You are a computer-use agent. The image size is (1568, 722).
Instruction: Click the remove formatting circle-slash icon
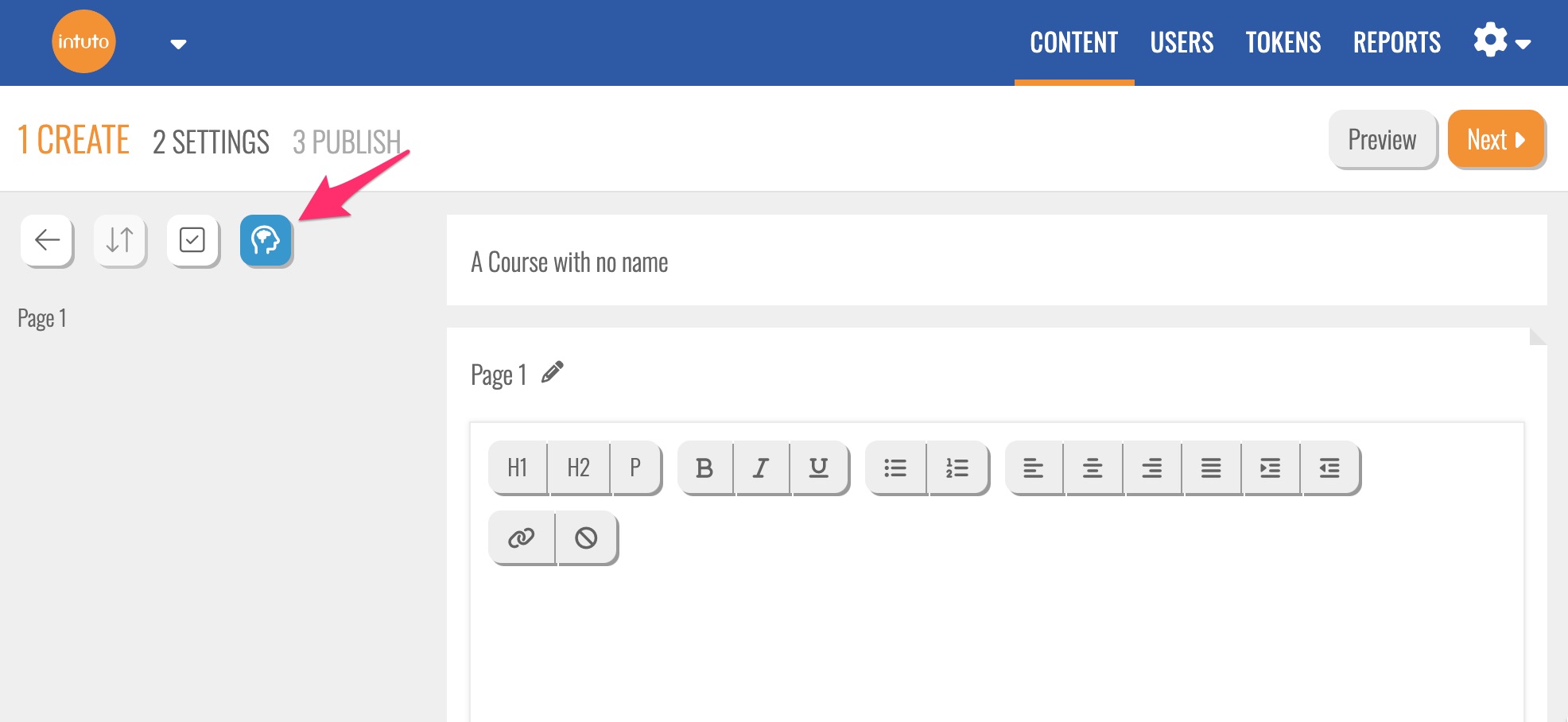[587, 538]
